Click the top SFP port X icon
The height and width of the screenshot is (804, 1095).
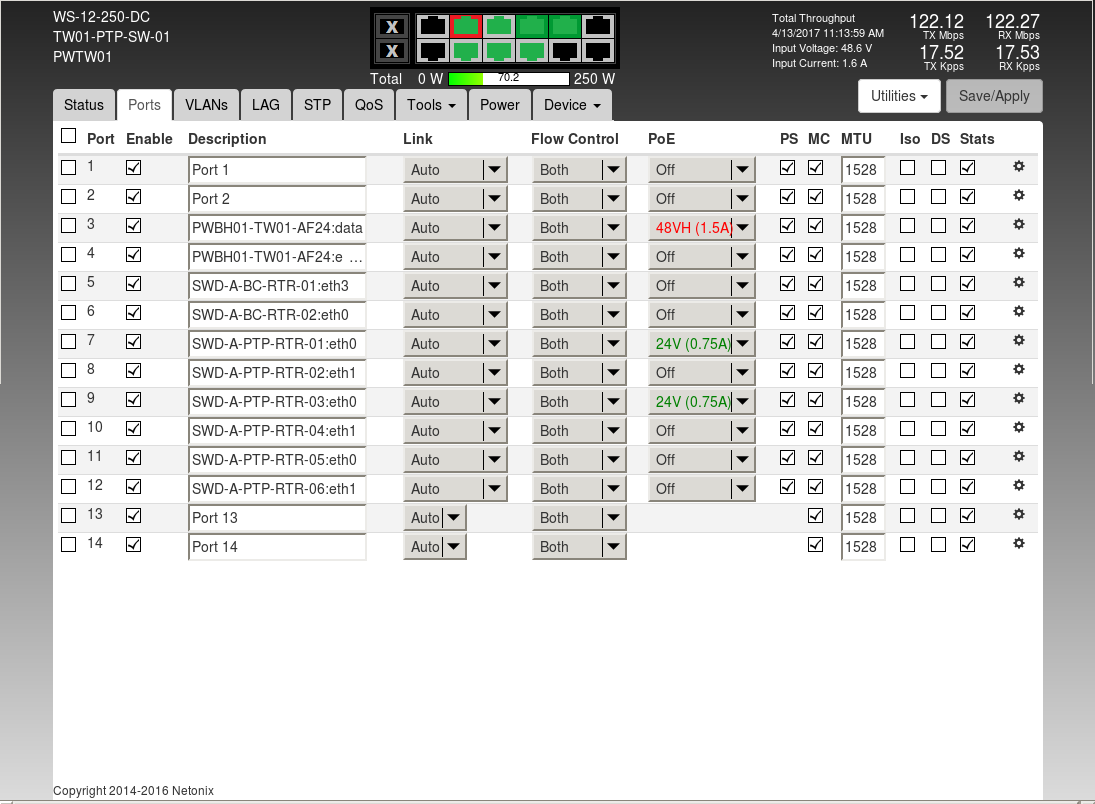[x=392, y=27]
